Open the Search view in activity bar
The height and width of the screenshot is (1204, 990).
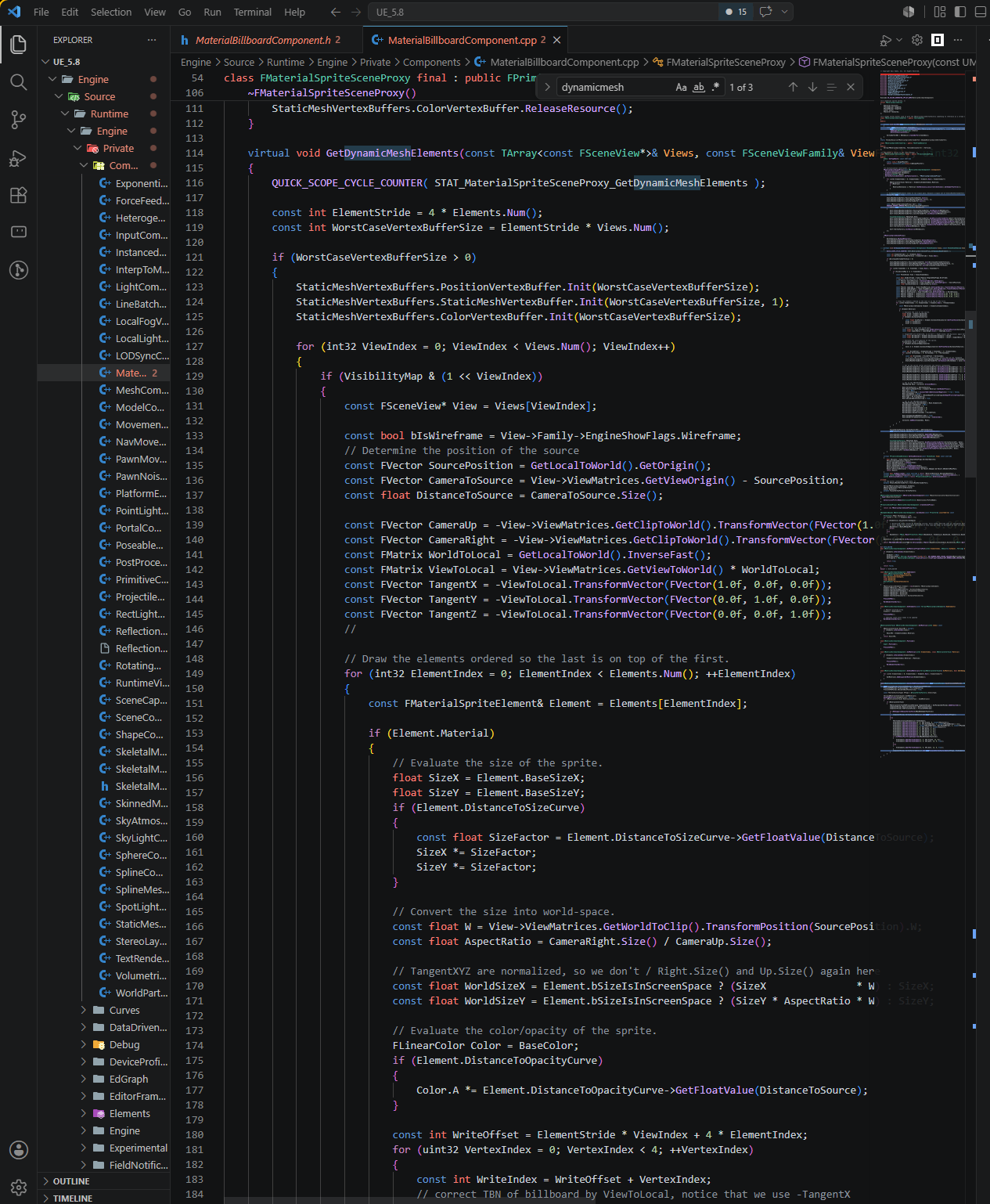18,82
